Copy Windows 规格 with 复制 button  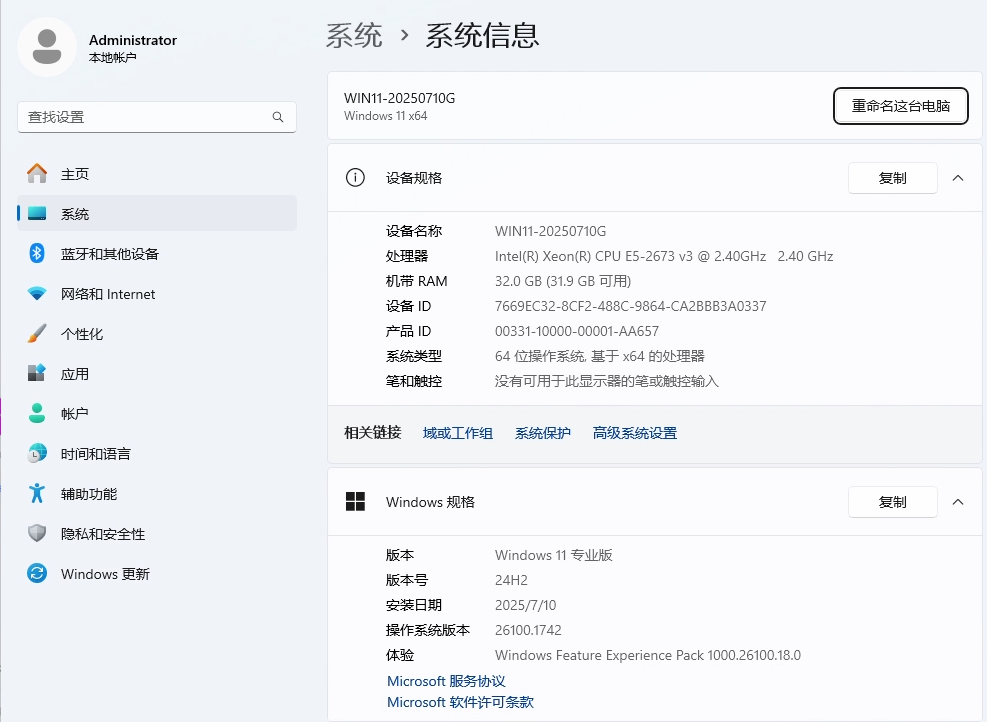pyautogui.click(x=893, y=502)
